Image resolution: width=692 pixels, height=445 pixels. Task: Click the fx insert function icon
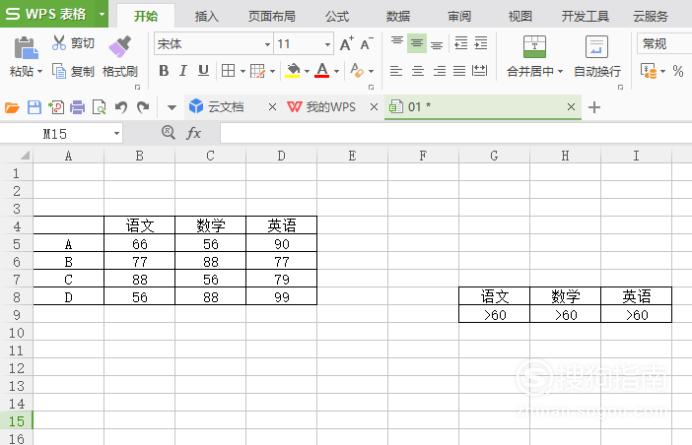[x=194, y=133]
